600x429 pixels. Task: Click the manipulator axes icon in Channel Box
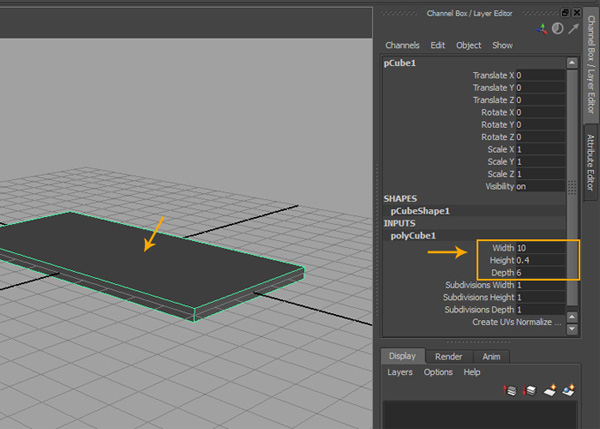coord(541,29)
